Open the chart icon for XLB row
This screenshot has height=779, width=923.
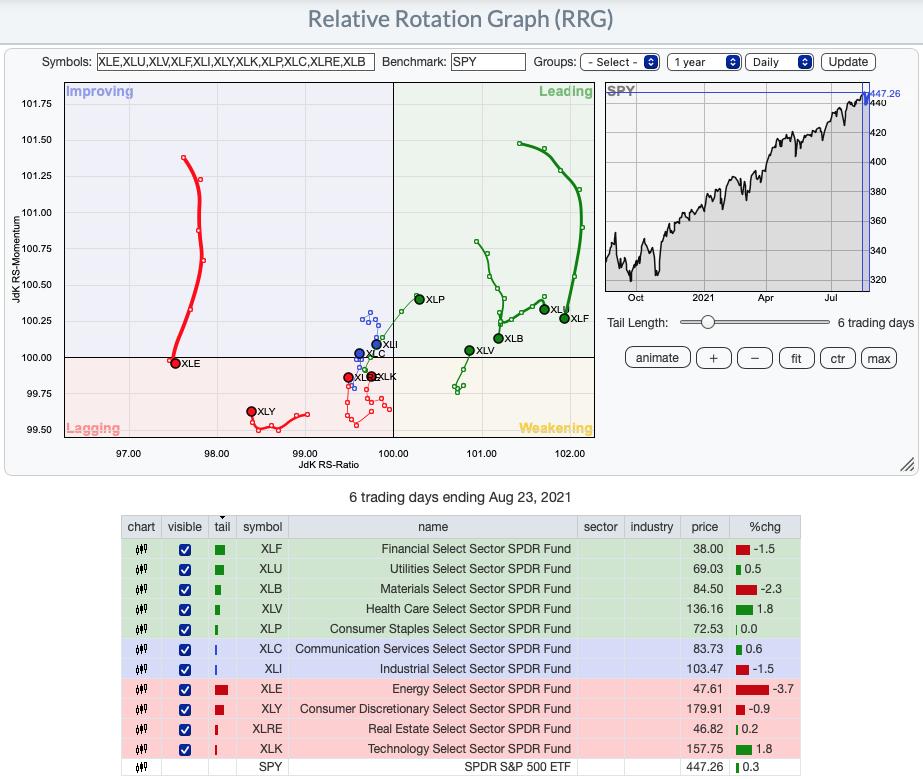point(141,589)
